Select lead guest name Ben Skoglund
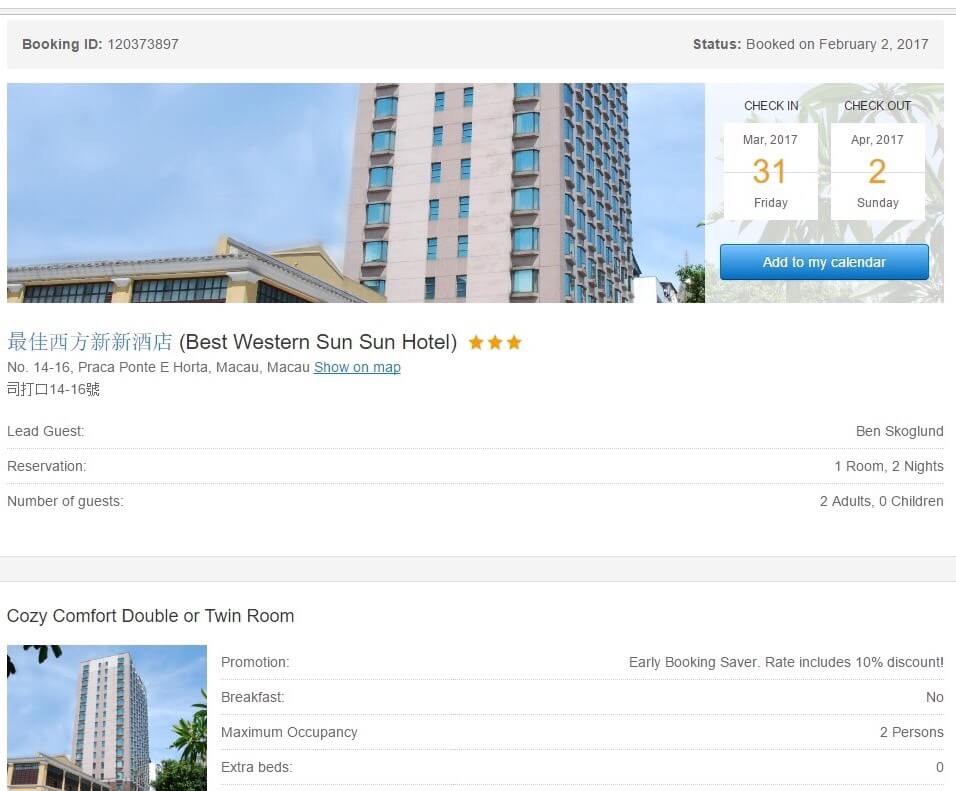 (x=899, y=431)
